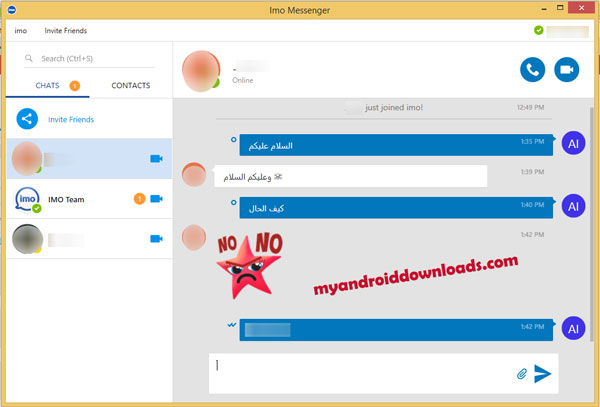Close the Imo Messenger window
The width and height of the screenshot is (600, 407).
[581, 8]
